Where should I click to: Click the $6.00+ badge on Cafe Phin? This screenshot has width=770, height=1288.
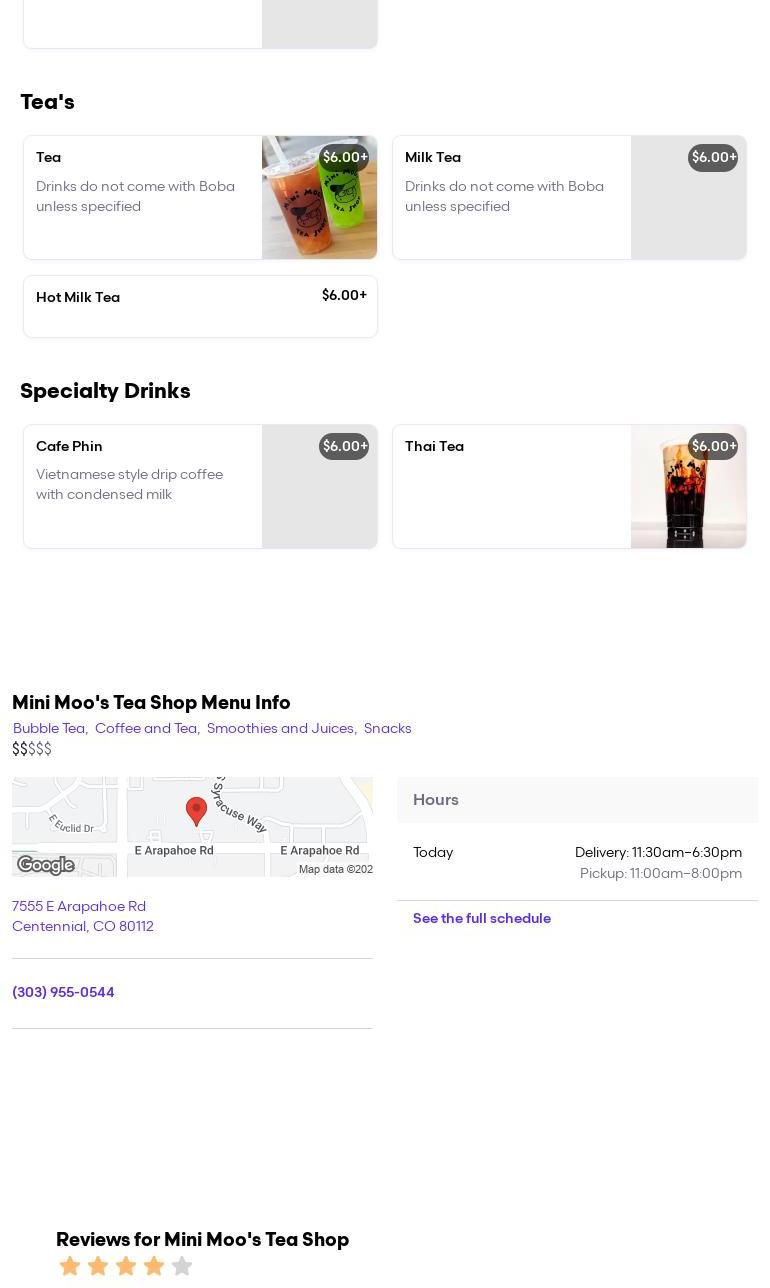[x=344, y=447]
